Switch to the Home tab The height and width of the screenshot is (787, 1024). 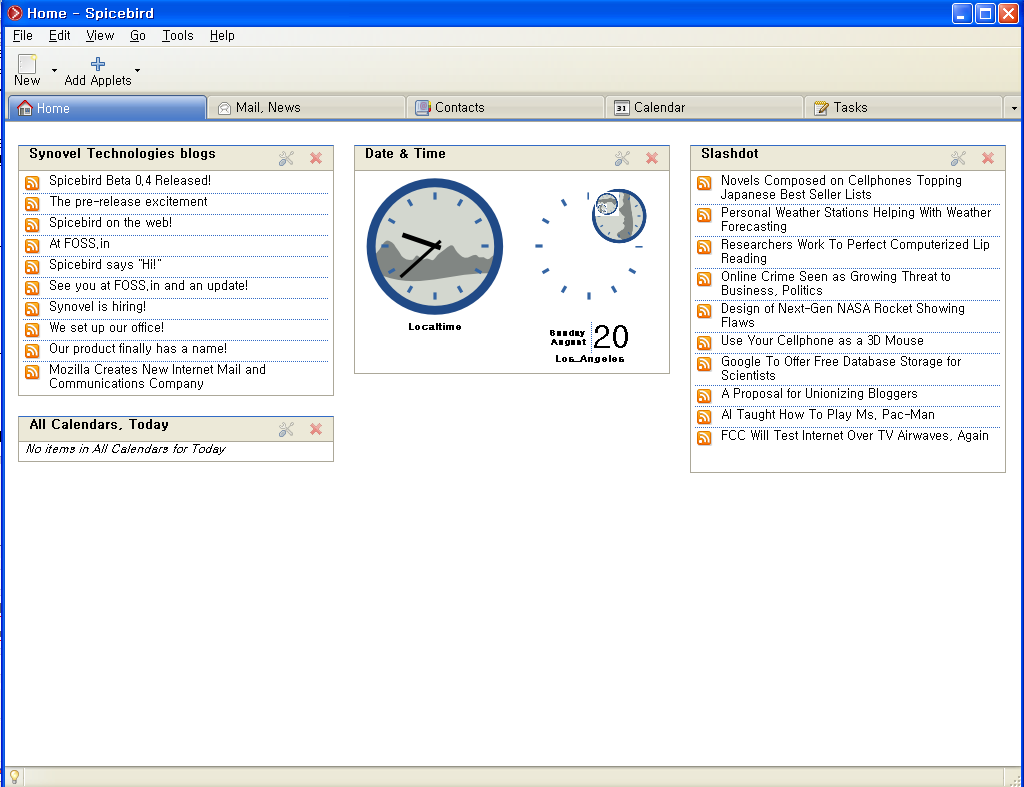pyautogui.click(x=107, y=108)
